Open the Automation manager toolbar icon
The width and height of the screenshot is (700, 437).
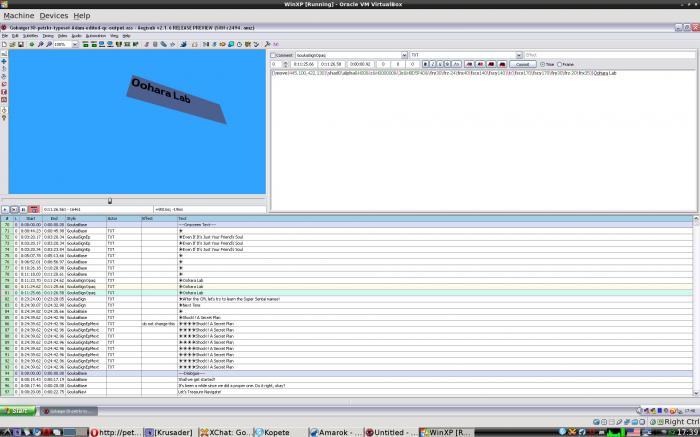click(x=183, y=44)
